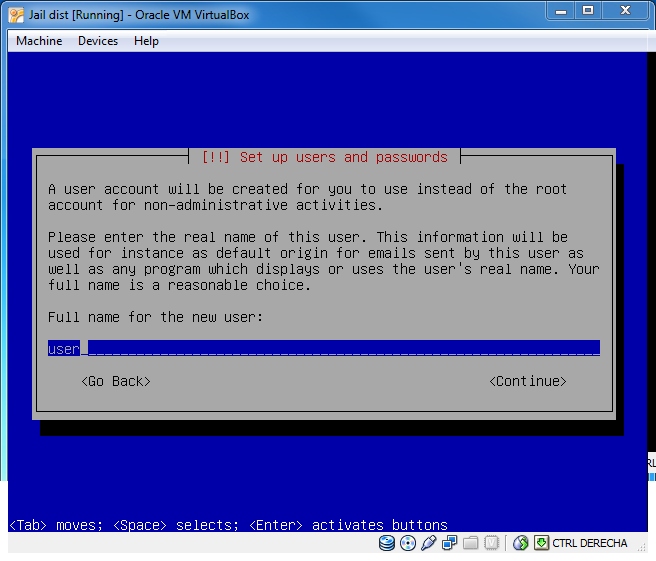Click the Tab/Space/Enter help text line
The image size is (656, 561).
228,525
